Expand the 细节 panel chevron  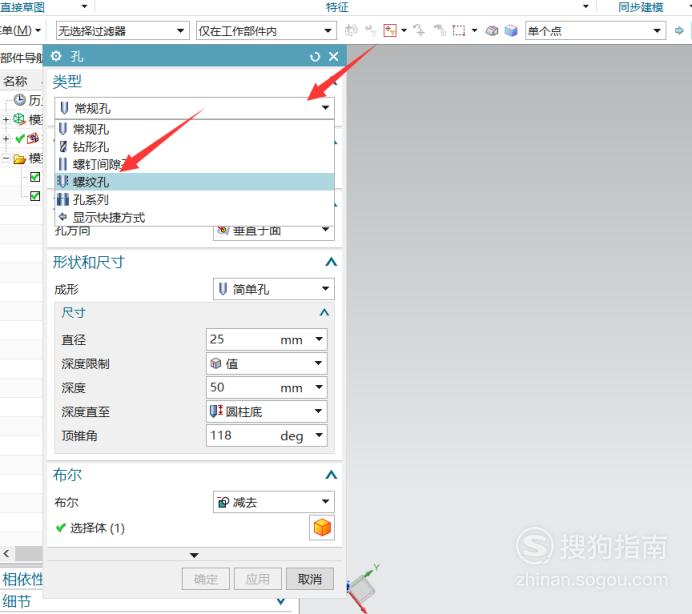[x=281, y=601]
